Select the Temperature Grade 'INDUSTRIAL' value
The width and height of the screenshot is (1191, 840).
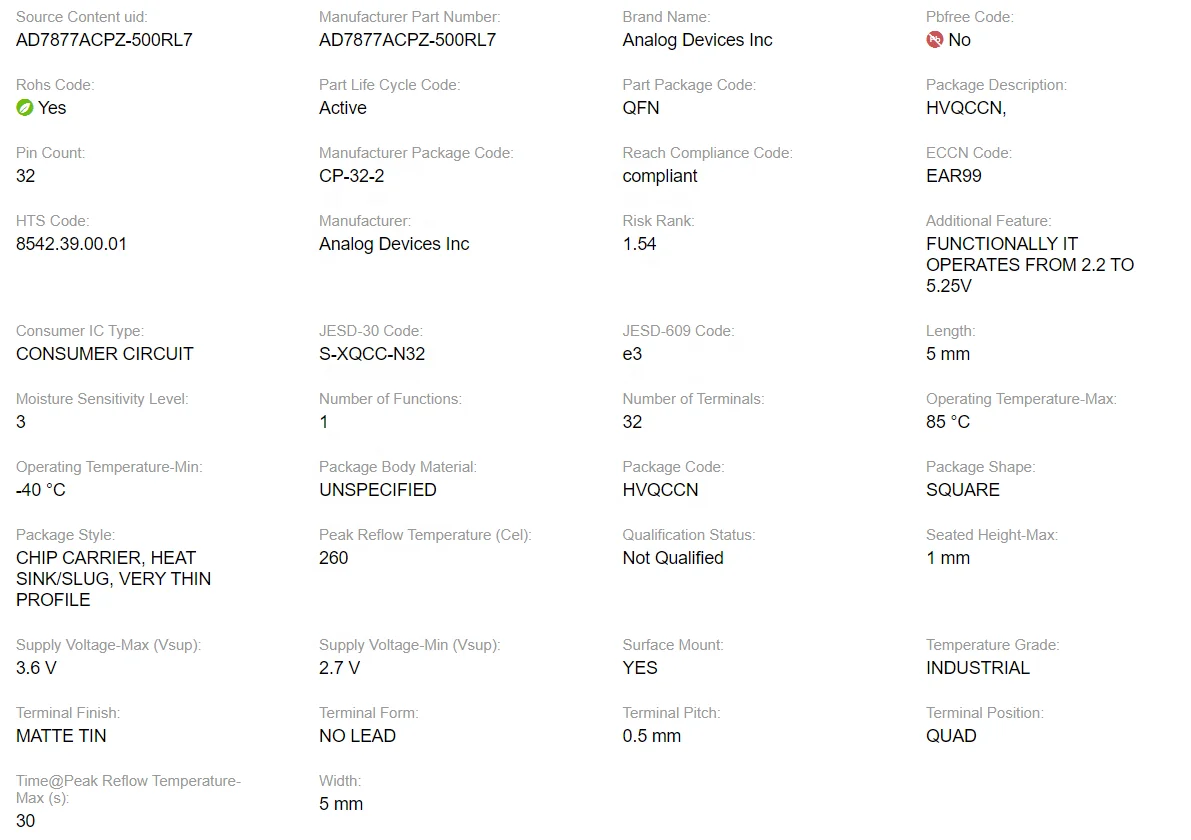[x=977, y=668]
